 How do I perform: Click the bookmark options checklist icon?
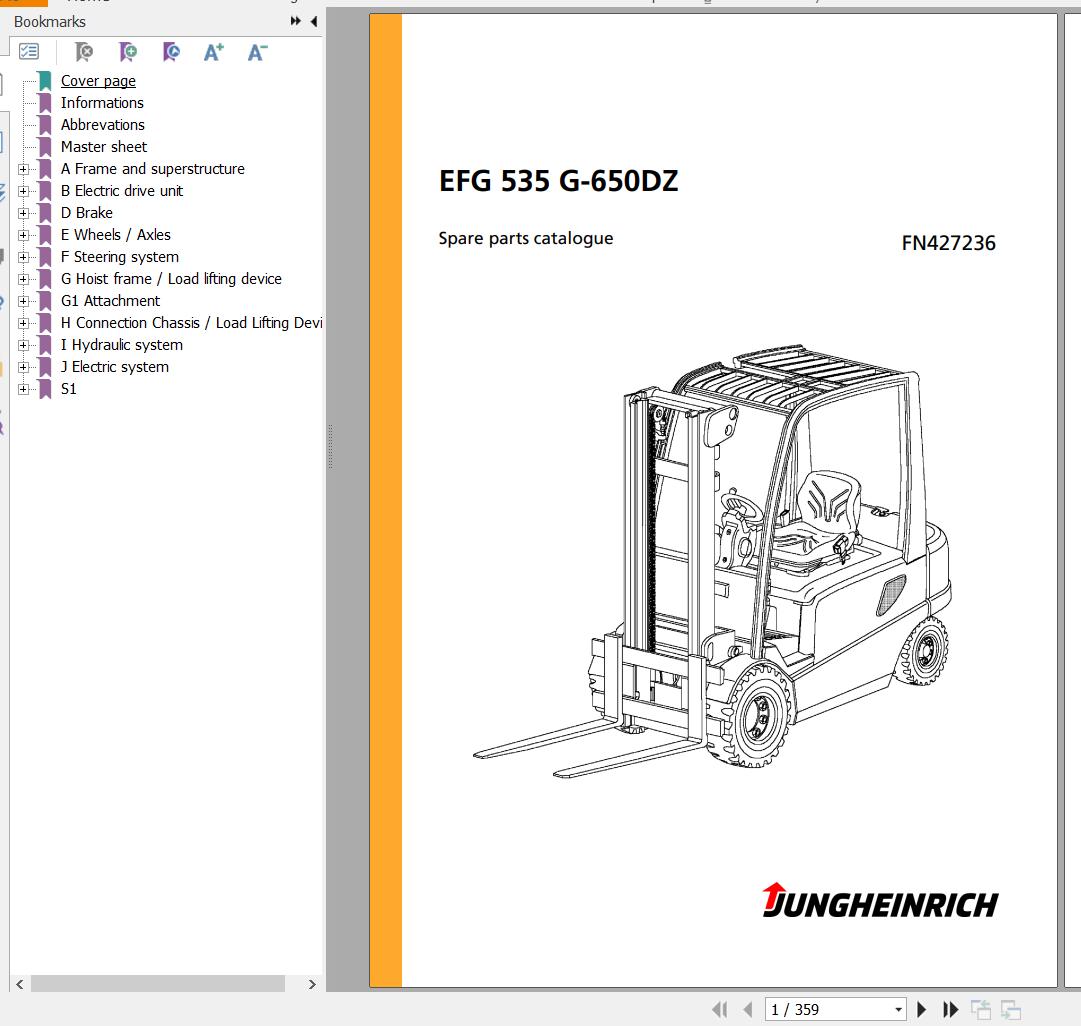tap(29, 52)
